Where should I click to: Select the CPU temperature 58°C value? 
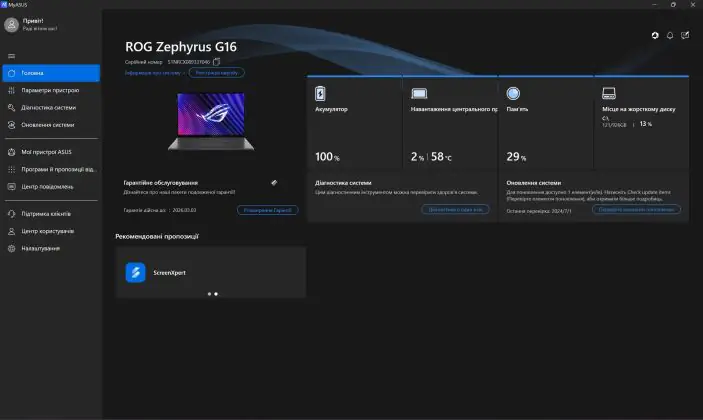pos(442,156)
